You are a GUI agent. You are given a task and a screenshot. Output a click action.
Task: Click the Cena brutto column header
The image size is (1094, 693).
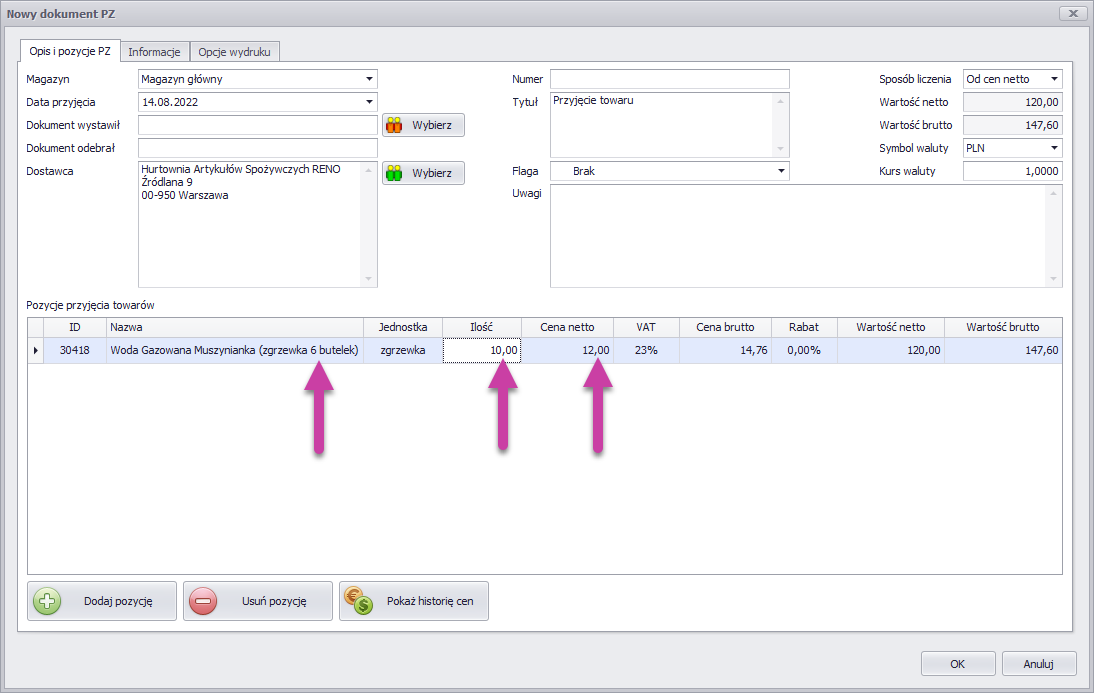click(726, 327)
